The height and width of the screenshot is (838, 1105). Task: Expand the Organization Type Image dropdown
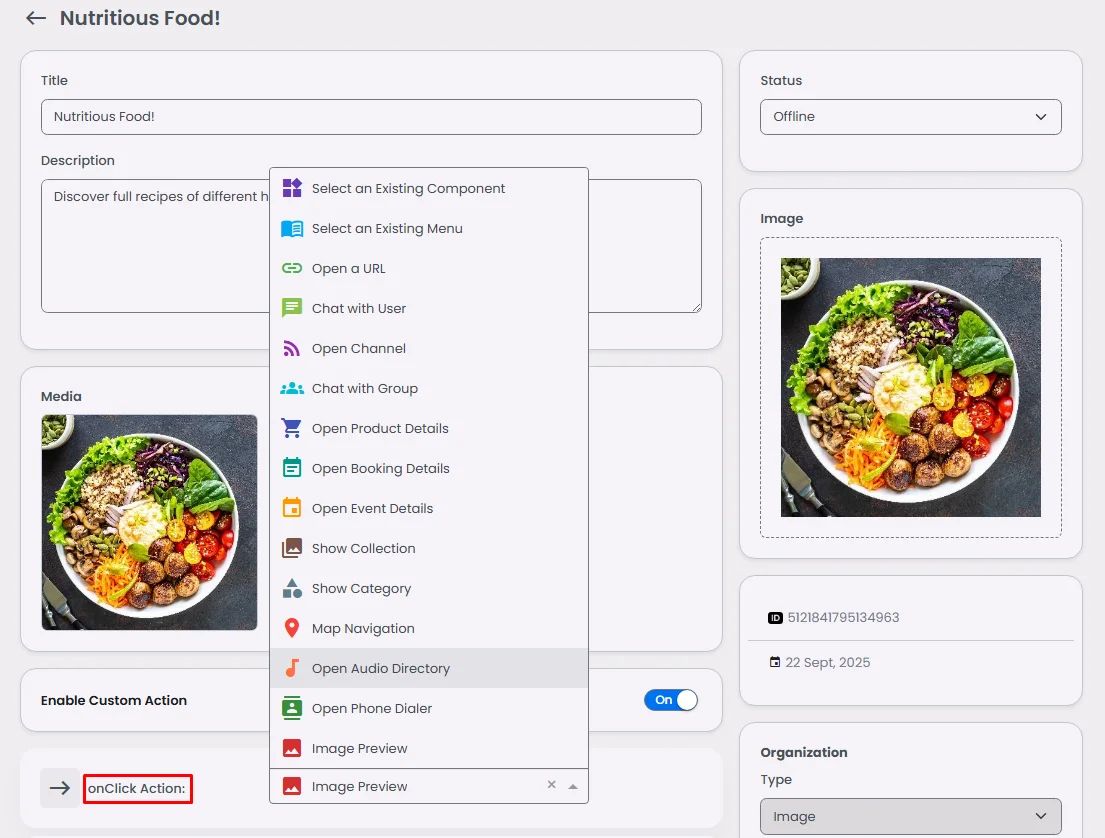tap(910, 816)
